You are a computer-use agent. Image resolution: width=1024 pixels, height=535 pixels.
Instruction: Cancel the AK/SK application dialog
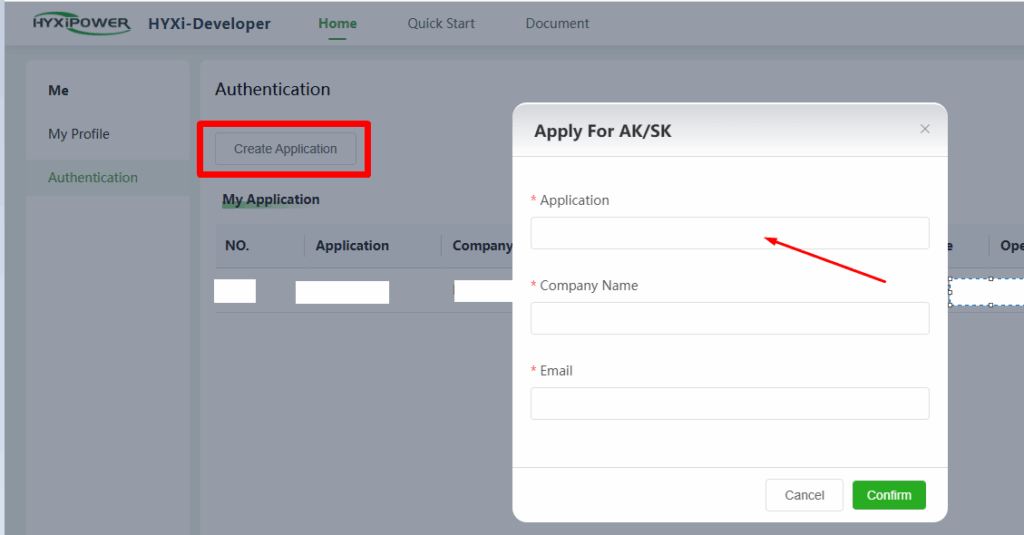point(804,495)
